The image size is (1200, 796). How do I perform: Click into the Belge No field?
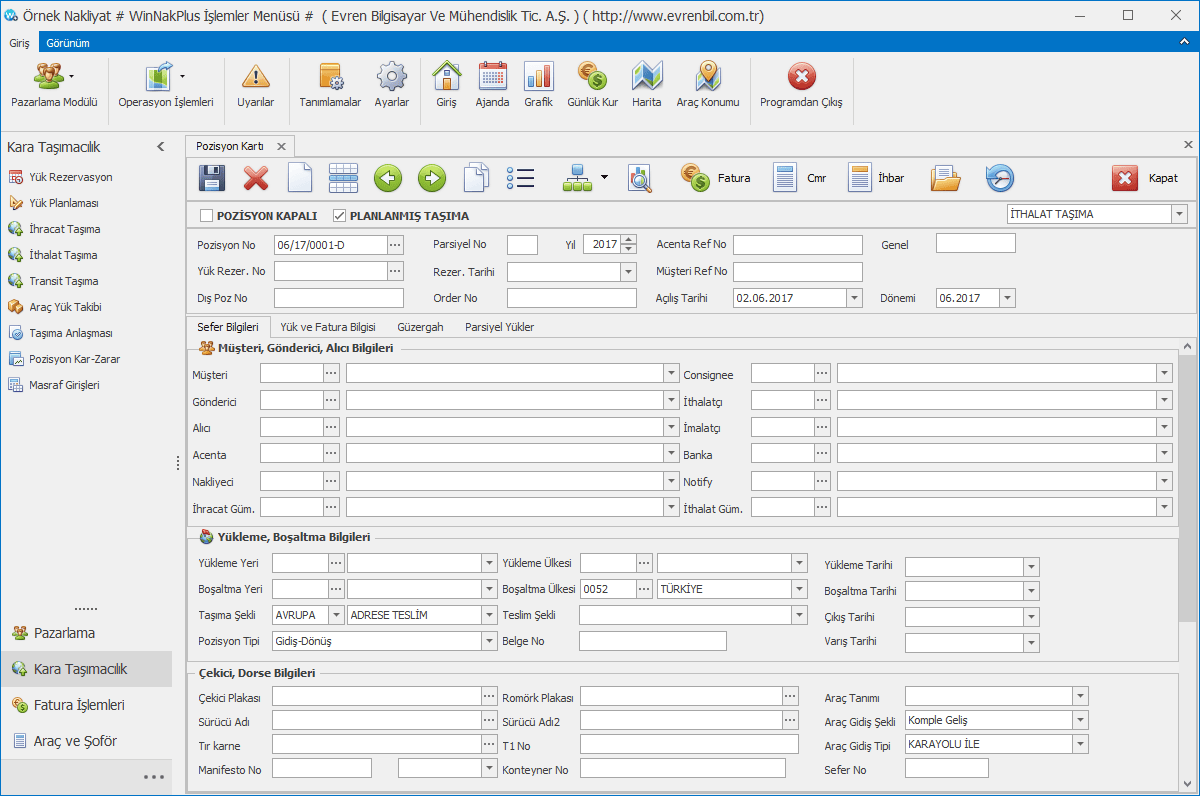(x=654, y=641)
